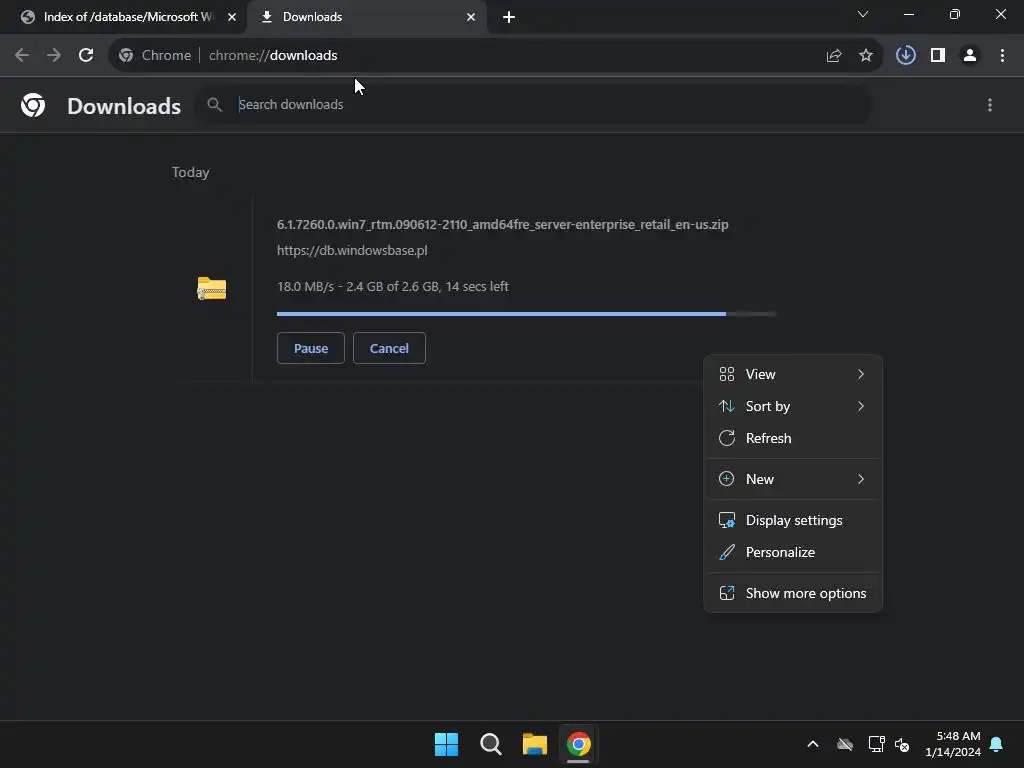
Task: Open Sort by submenu
Action: (793, 406)
